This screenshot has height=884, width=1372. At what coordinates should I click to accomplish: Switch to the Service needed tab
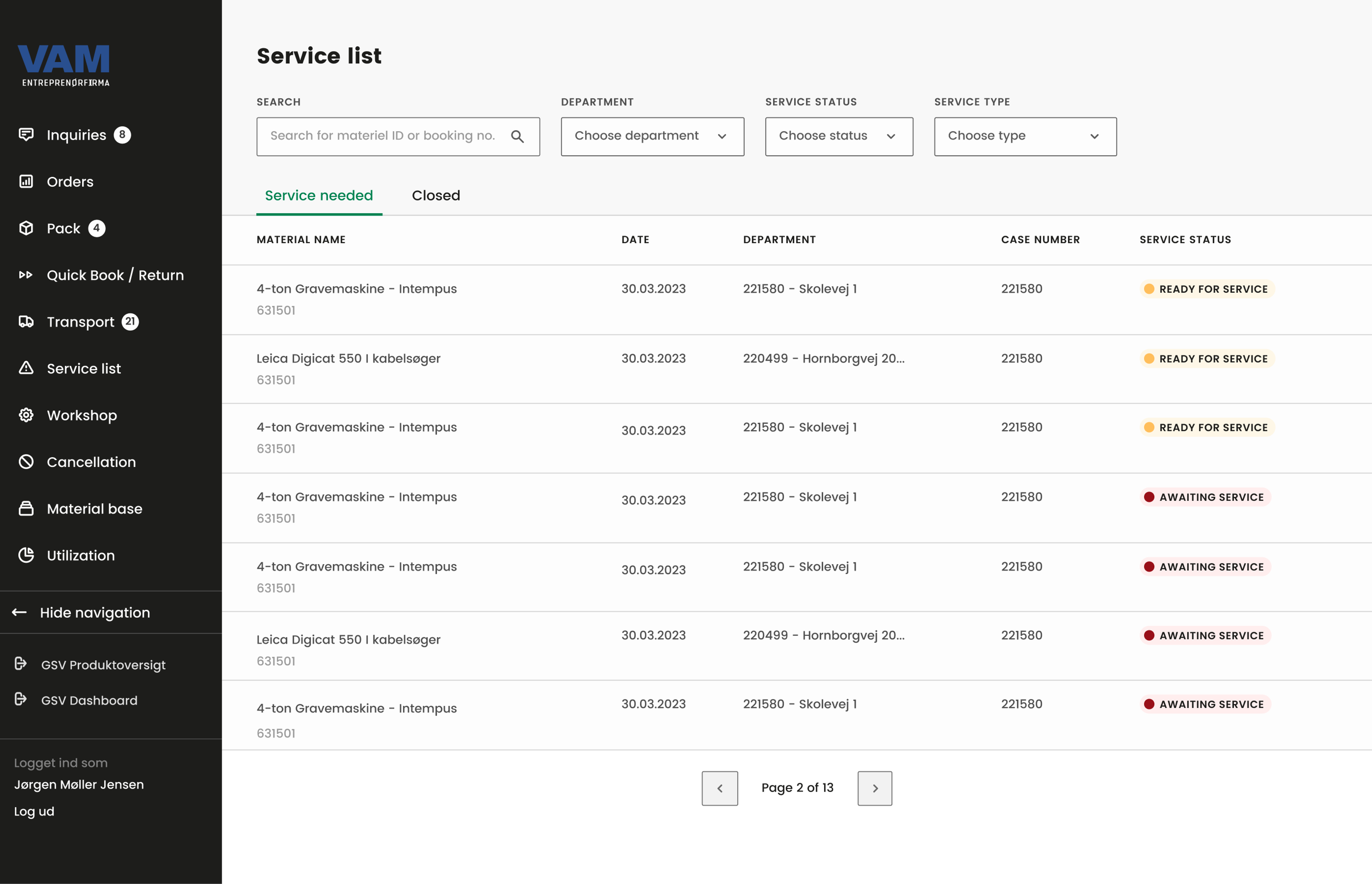(x=319, y=196)
